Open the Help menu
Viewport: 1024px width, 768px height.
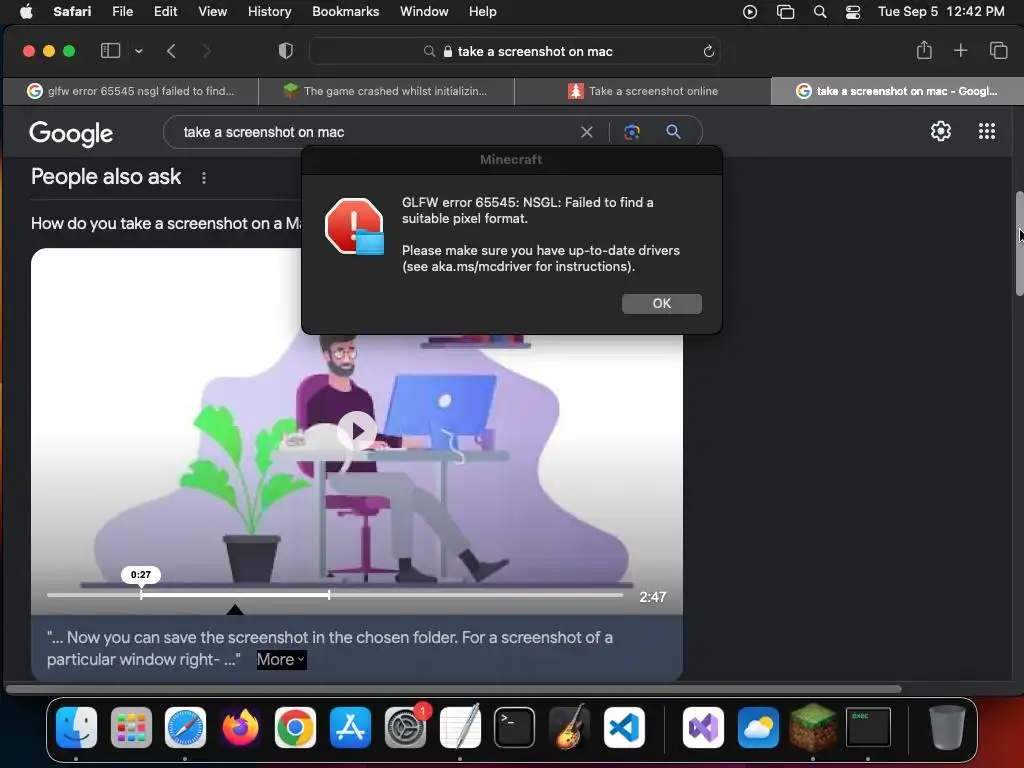483,12
